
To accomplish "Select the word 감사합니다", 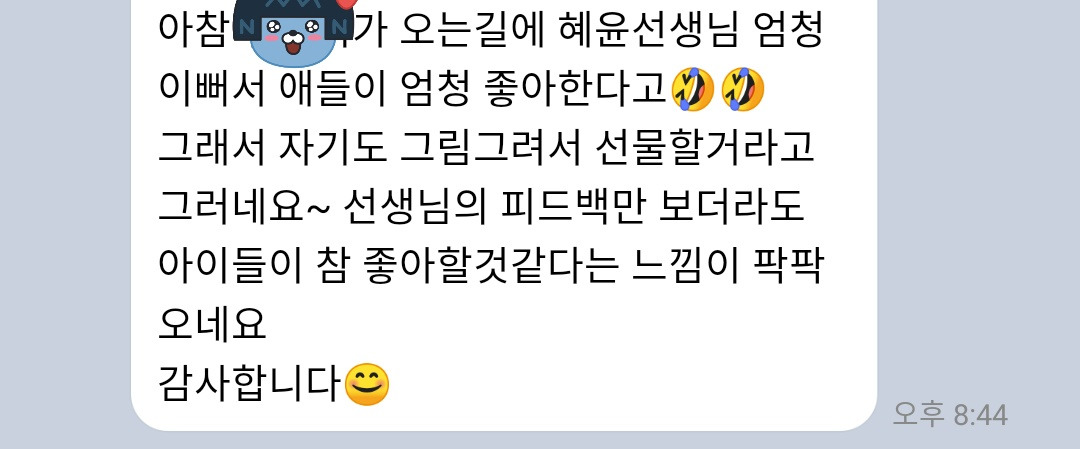I will coord(251,384).
